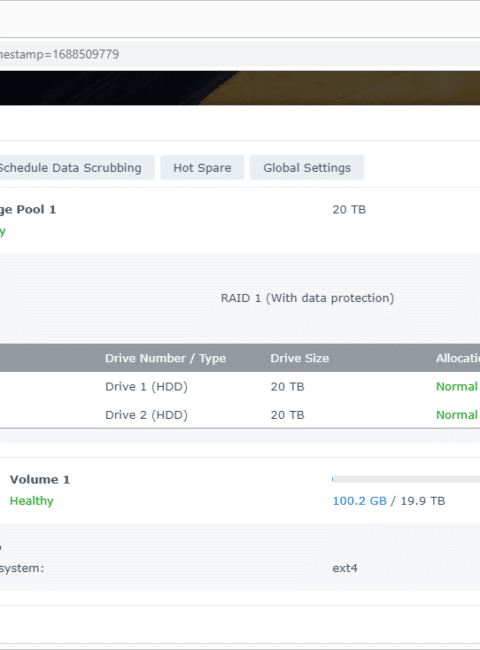Click the Healthy status under Volume 1

(32, 501)
